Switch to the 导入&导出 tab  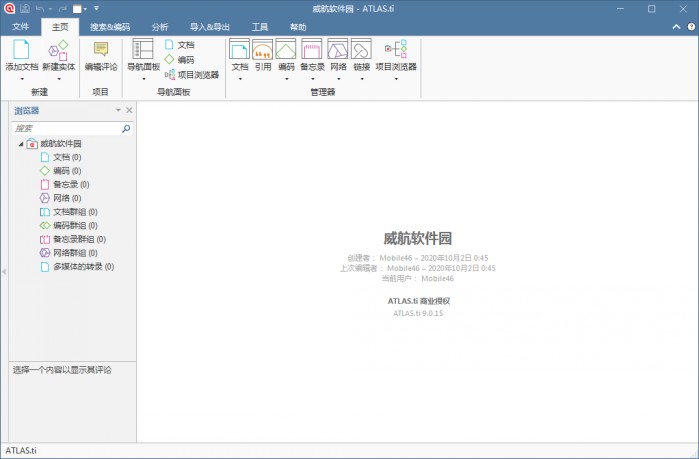coord(210,27)
